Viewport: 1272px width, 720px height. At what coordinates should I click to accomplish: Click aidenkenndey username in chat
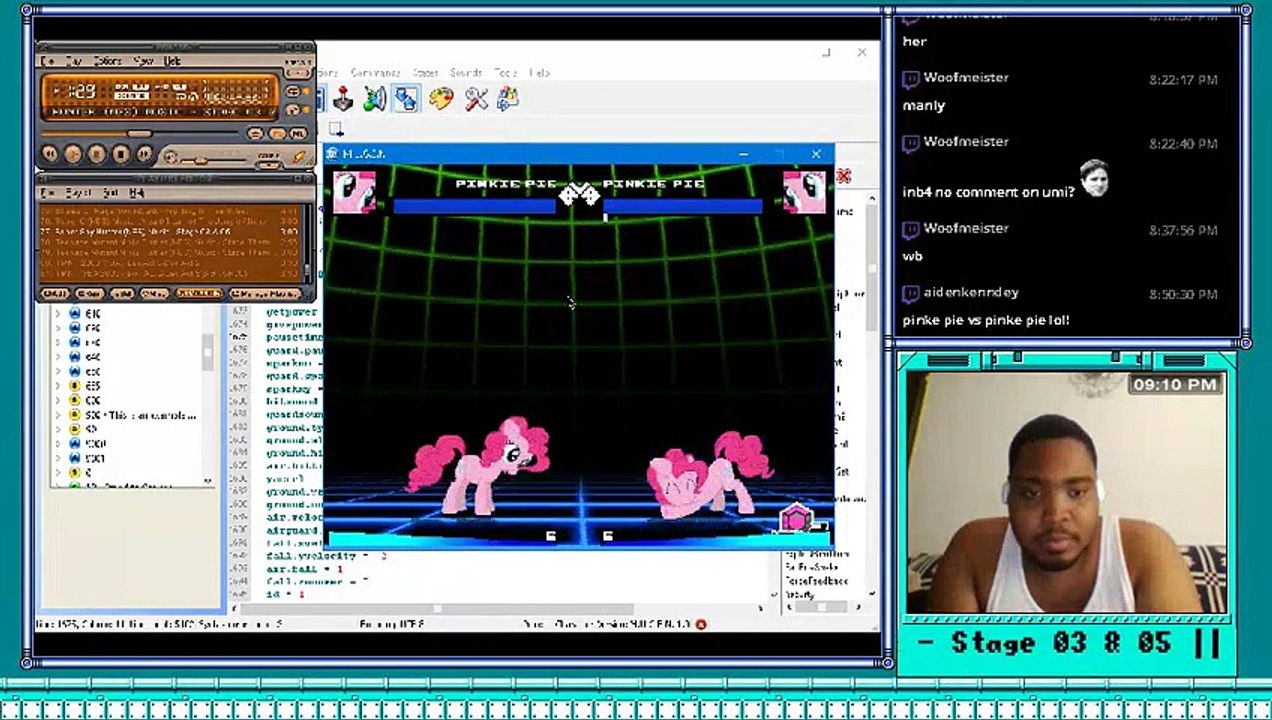(971, 292)
